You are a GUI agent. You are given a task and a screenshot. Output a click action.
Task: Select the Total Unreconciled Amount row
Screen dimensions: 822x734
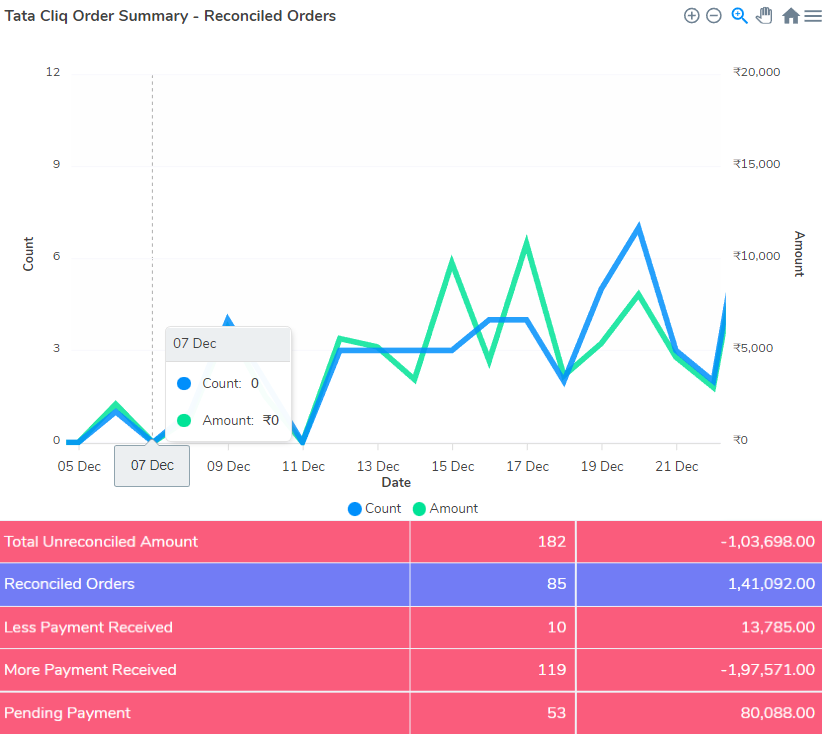coord(411,542)
